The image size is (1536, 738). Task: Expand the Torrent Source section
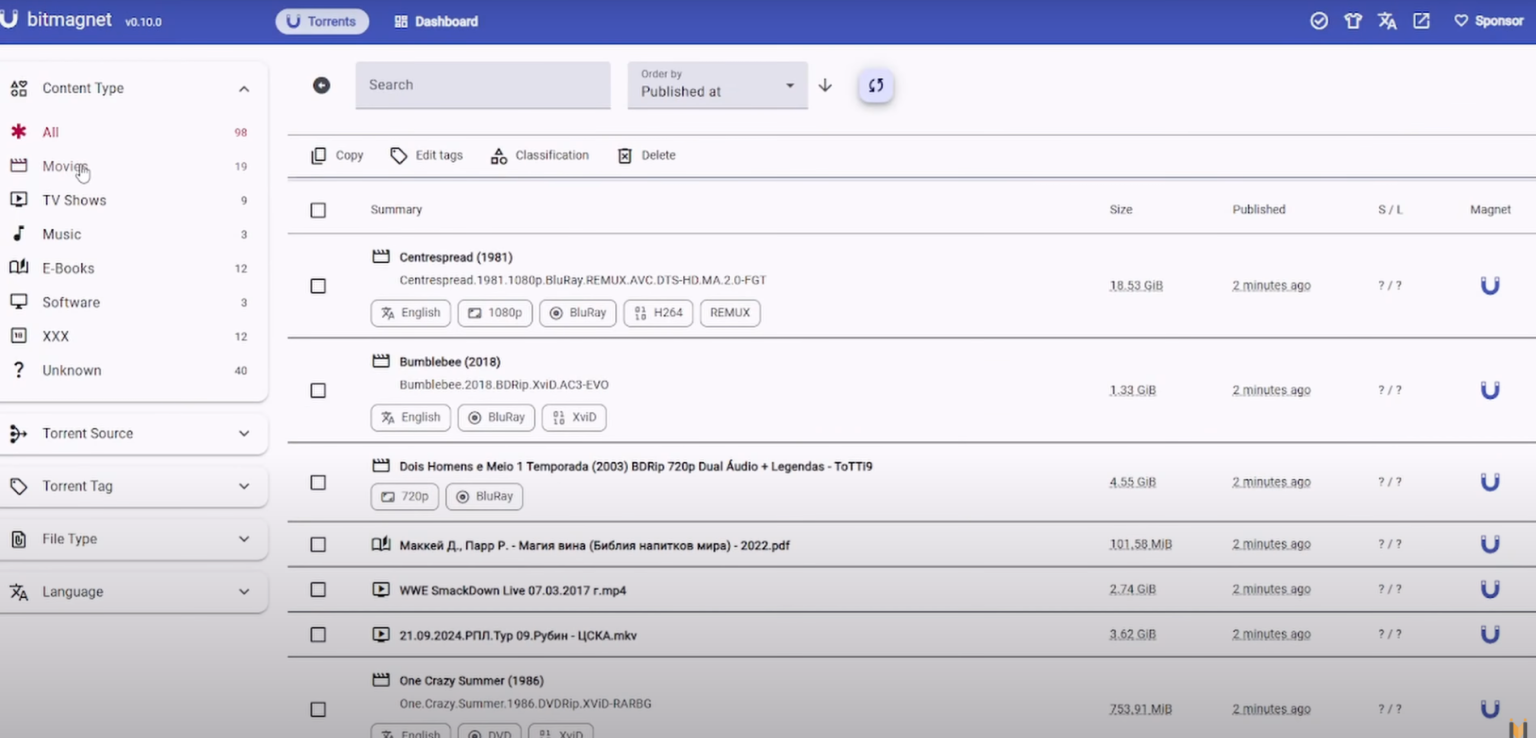click(x=134, y=433)
